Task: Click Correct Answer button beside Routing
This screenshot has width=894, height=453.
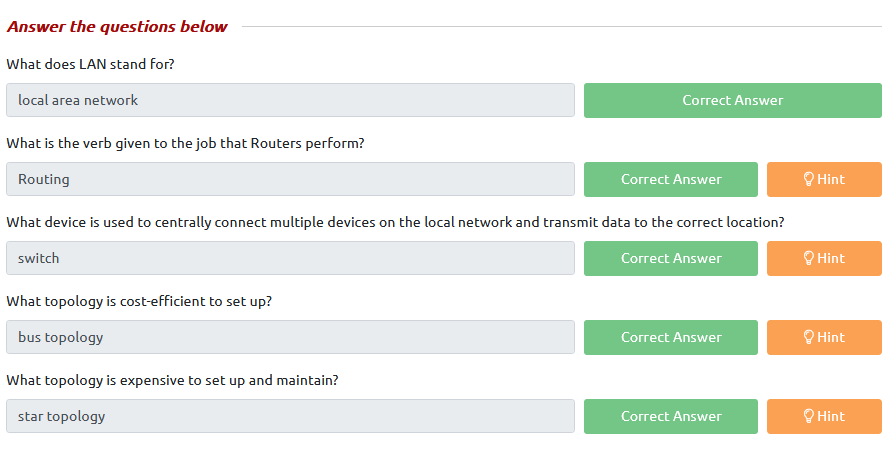Action: tap(670, 179)
